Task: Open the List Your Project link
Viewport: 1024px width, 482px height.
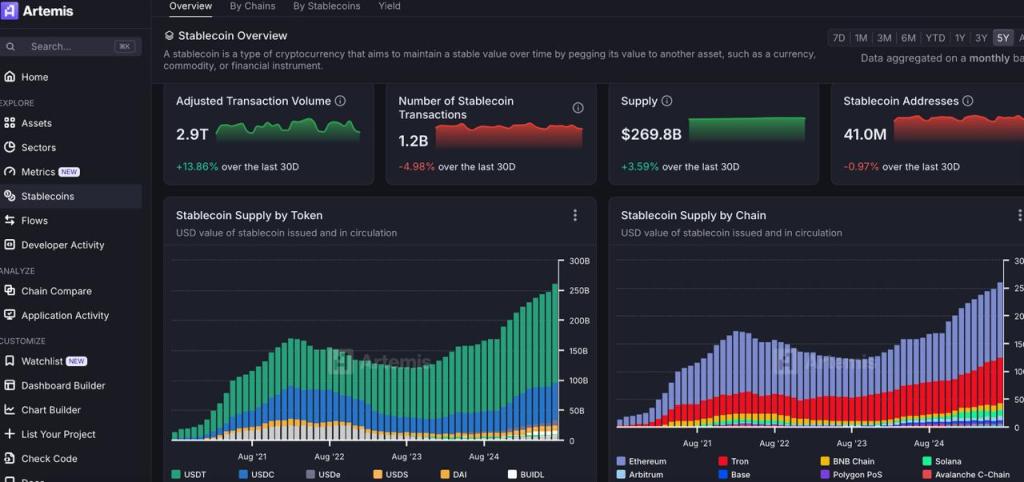Action: click(x=58, y=434)
